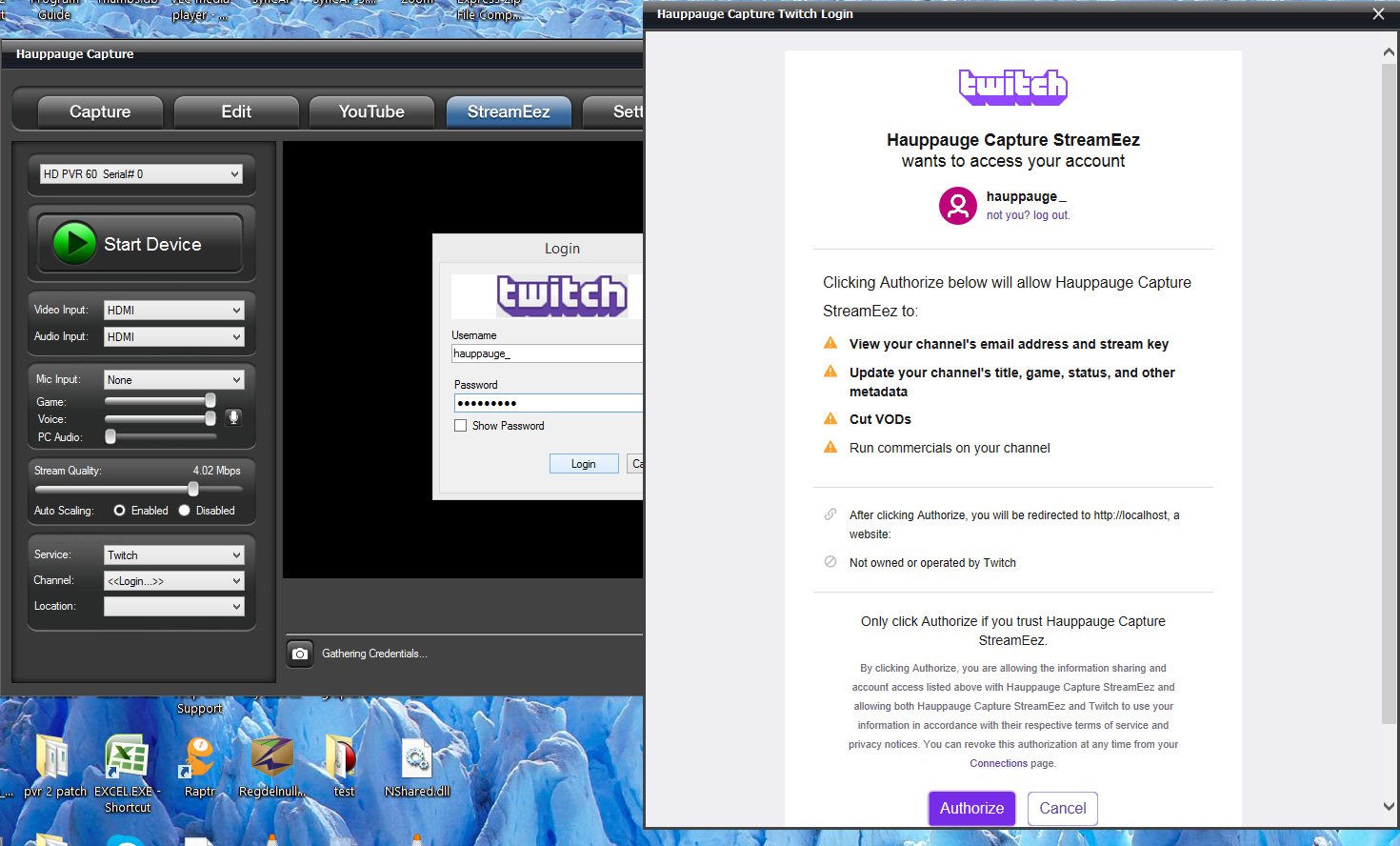Click the Stream Quality slider handle
Screen dimensions: 1400x846
click(193, 489)
